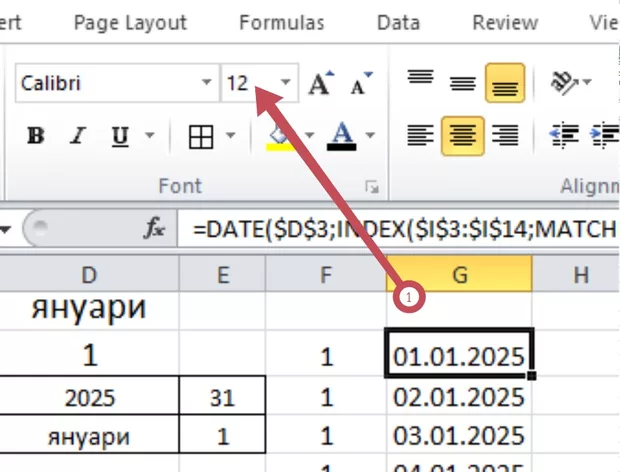Open the Font dialog launcher
This screenshot has height=472, width=620.
pyautogui.click(x=372, y=187)
